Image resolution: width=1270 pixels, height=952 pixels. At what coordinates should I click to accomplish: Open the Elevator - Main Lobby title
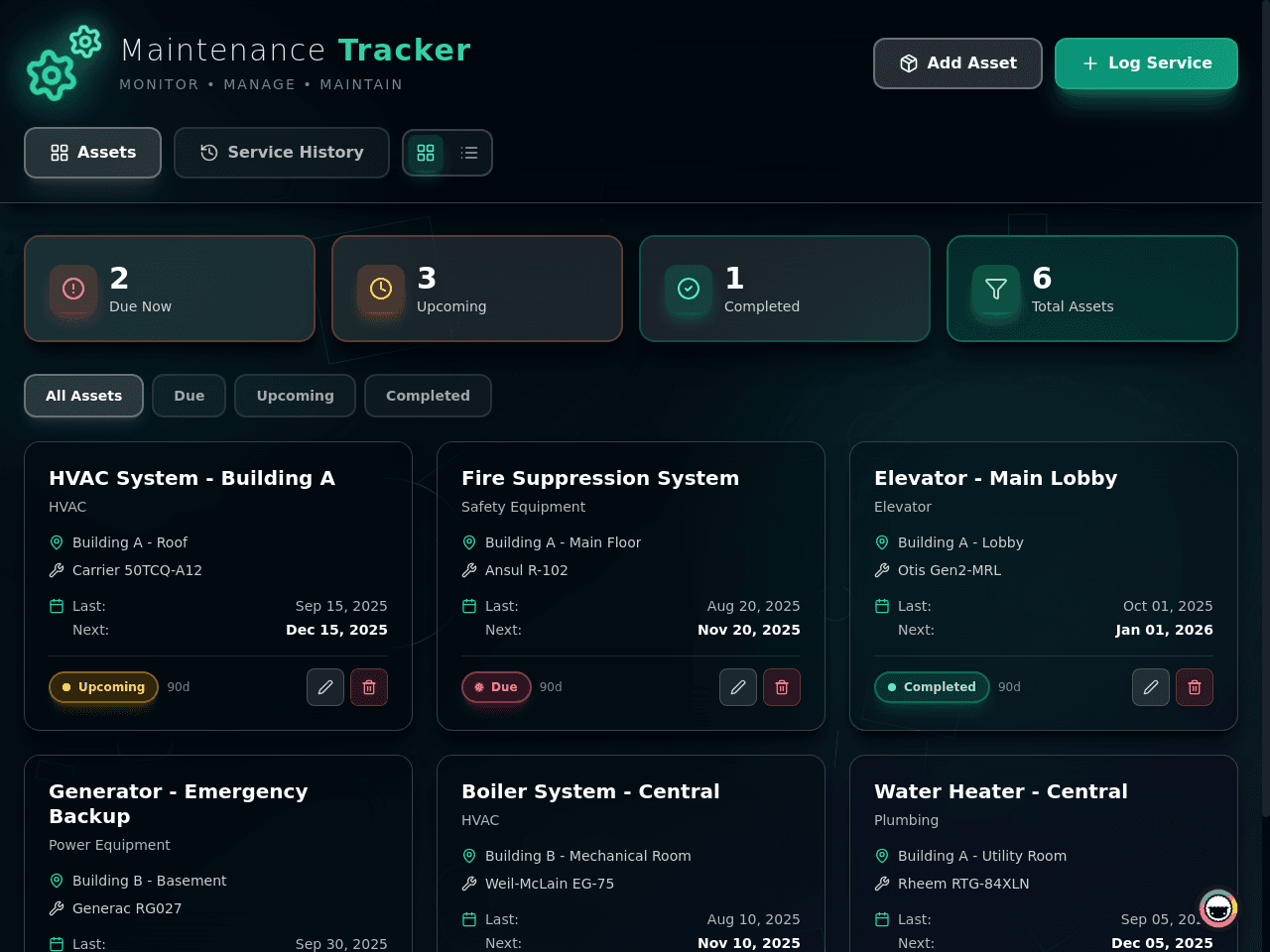(x=995, y=478)
